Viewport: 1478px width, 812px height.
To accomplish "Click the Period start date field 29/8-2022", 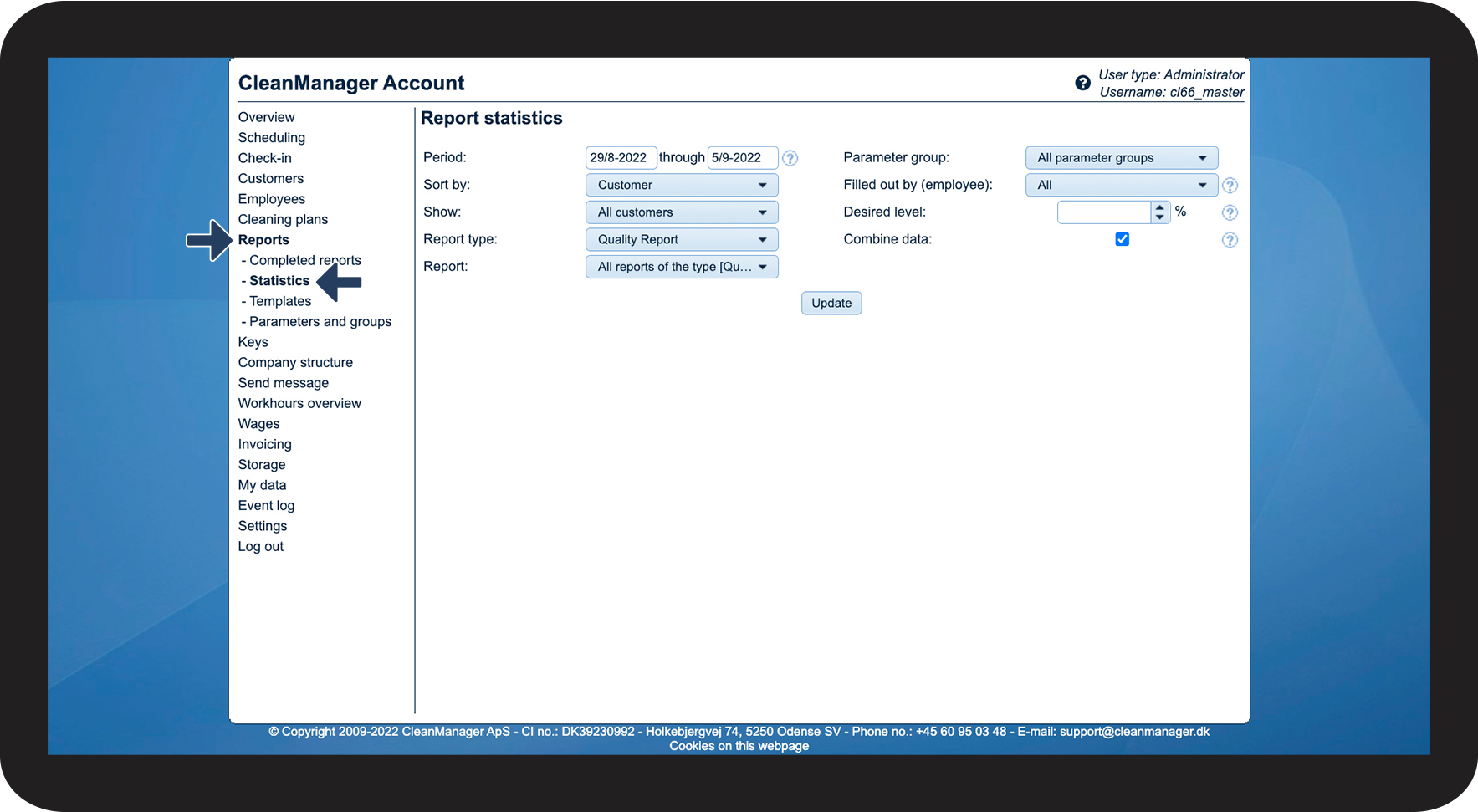I will point(621,157).
